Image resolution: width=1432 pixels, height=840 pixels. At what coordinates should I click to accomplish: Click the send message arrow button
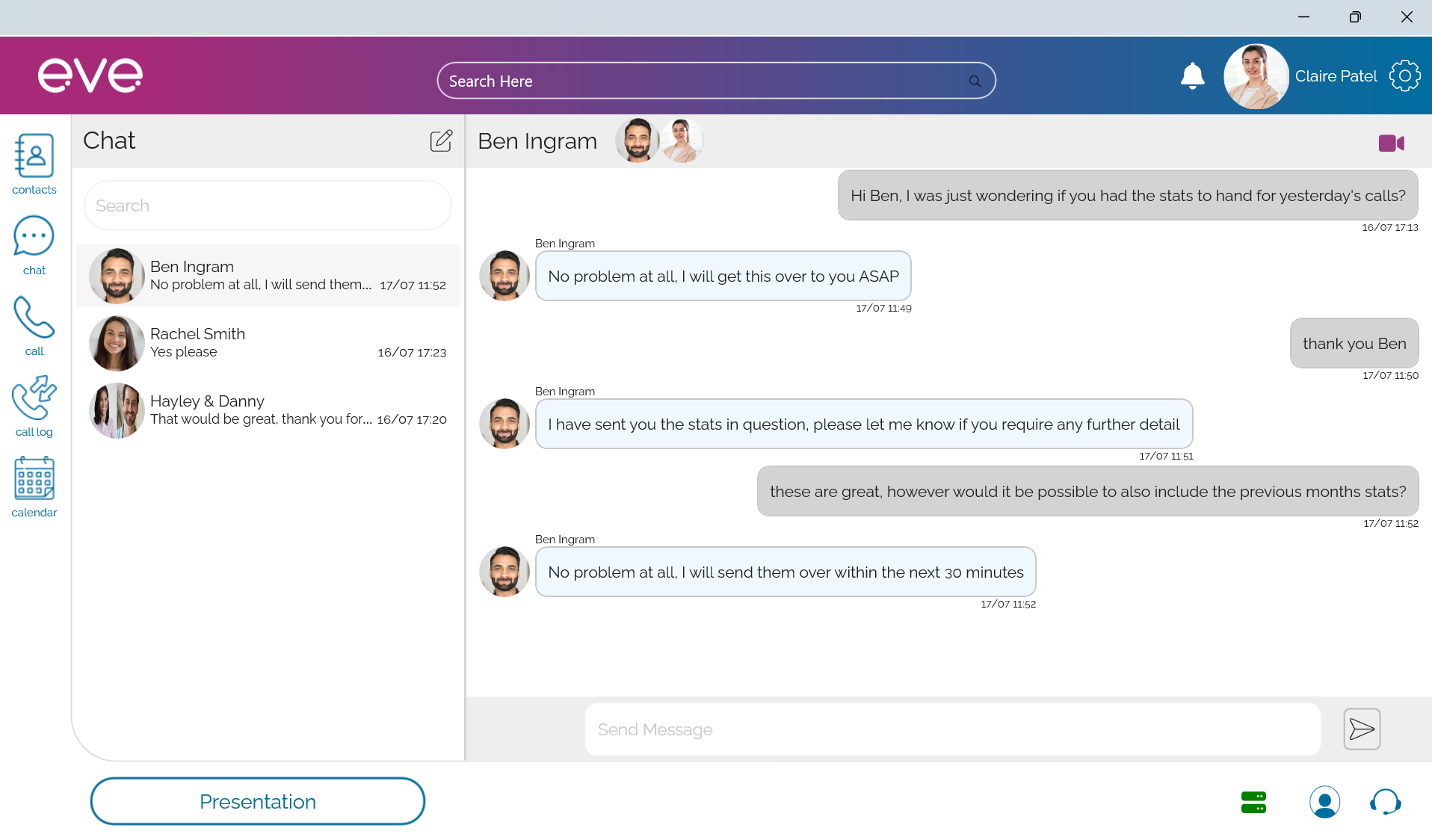pos(1361,729)
